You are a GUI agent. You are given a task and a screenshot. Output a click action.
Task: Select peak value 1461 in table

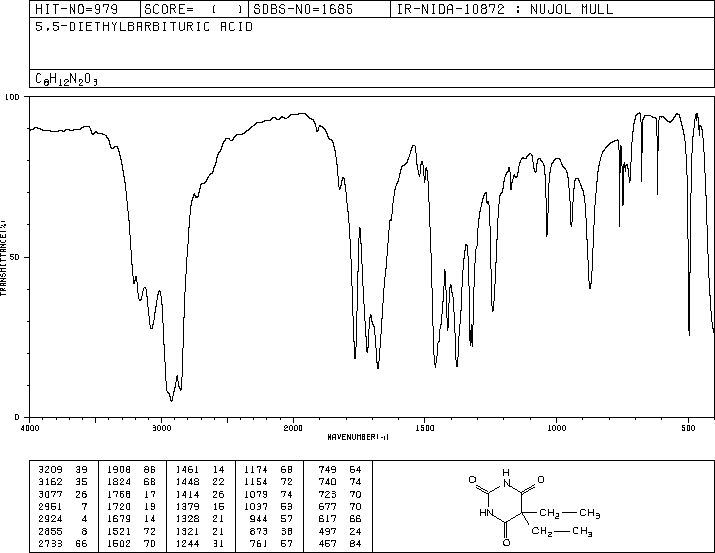click(x=187, y=470)
